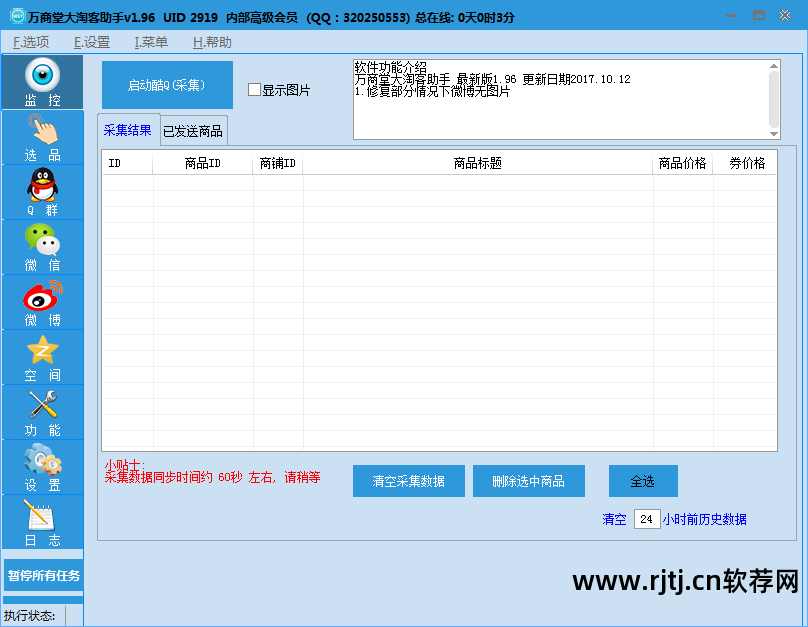Click the 启动酷Q(采集) button

tap(167, 85)
